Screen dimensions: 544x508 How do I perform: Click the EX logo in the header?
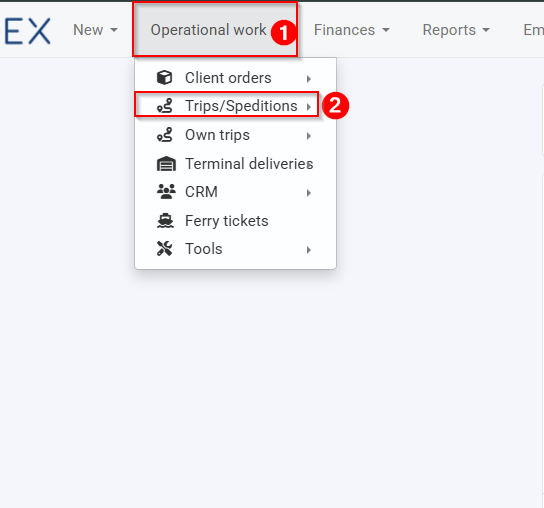28,31
